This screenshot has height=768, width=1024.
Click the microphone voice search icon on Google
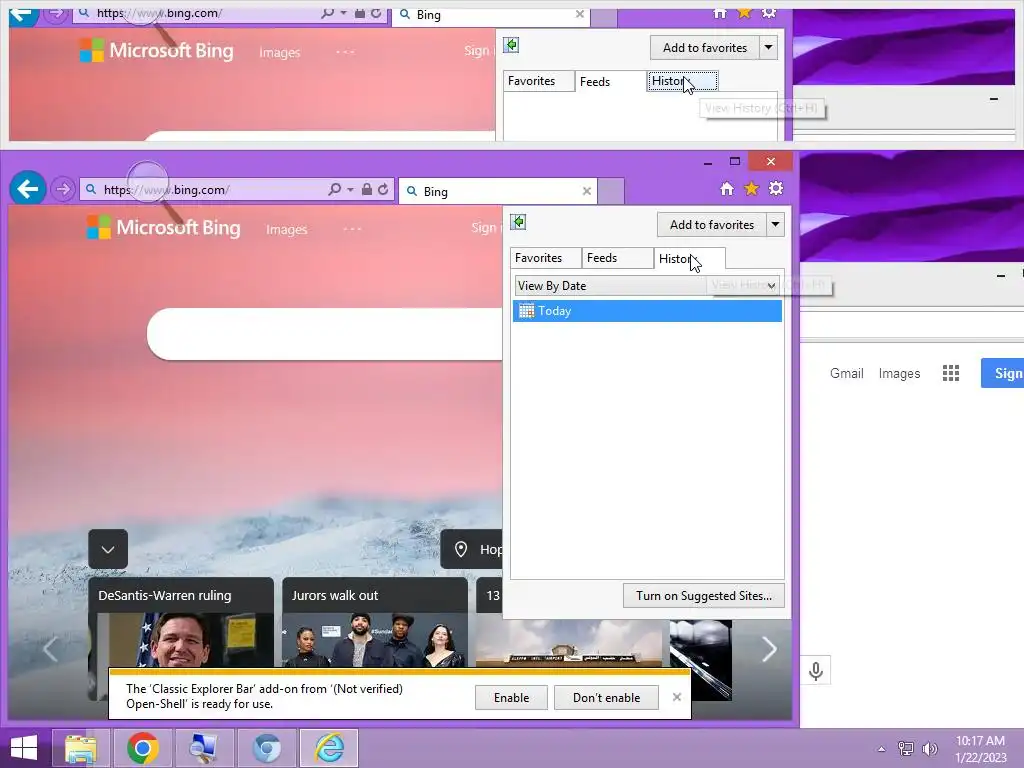(815, 671)
